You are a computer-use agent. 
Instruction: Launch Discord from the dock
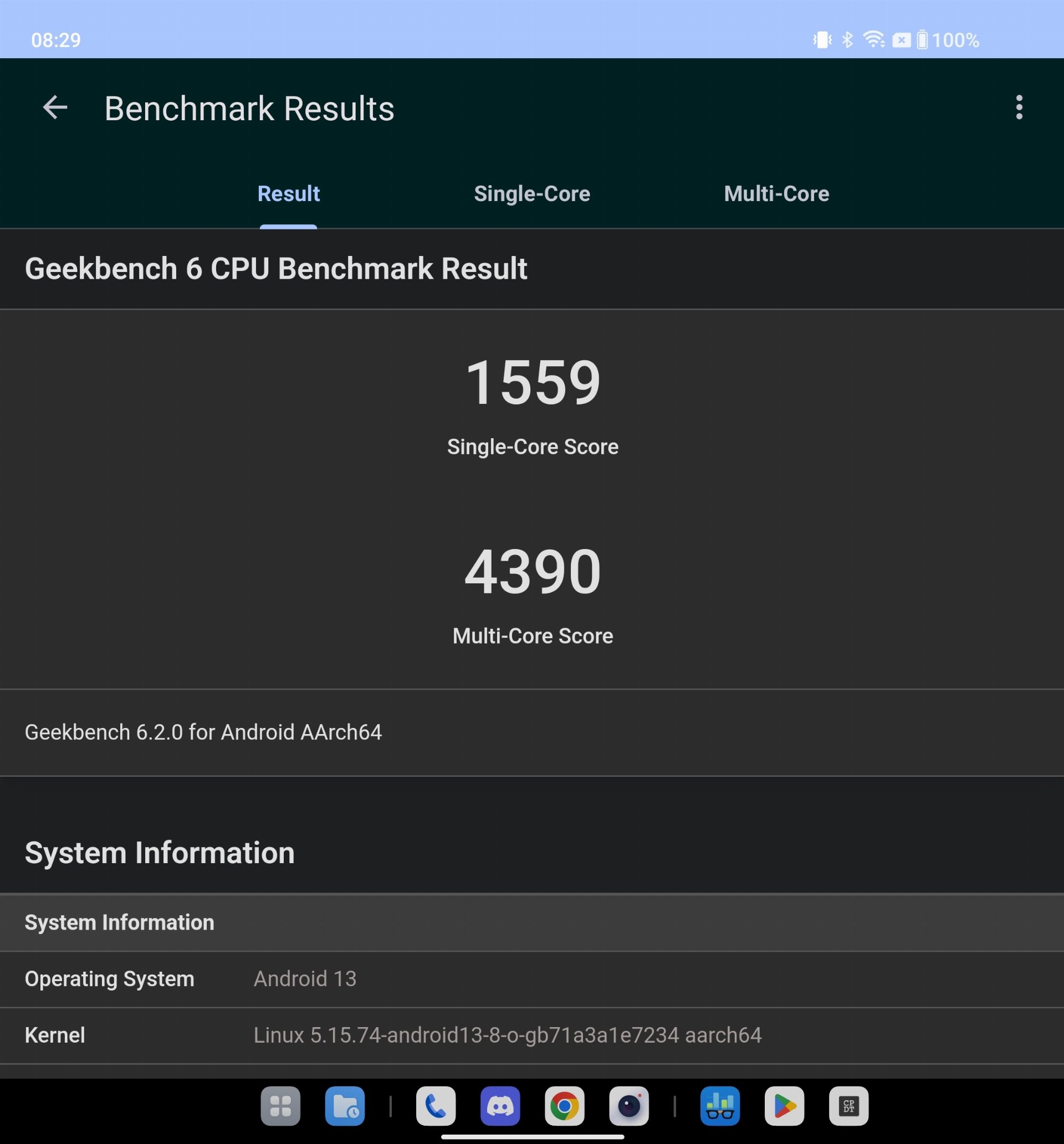(x=500, y=1106)
